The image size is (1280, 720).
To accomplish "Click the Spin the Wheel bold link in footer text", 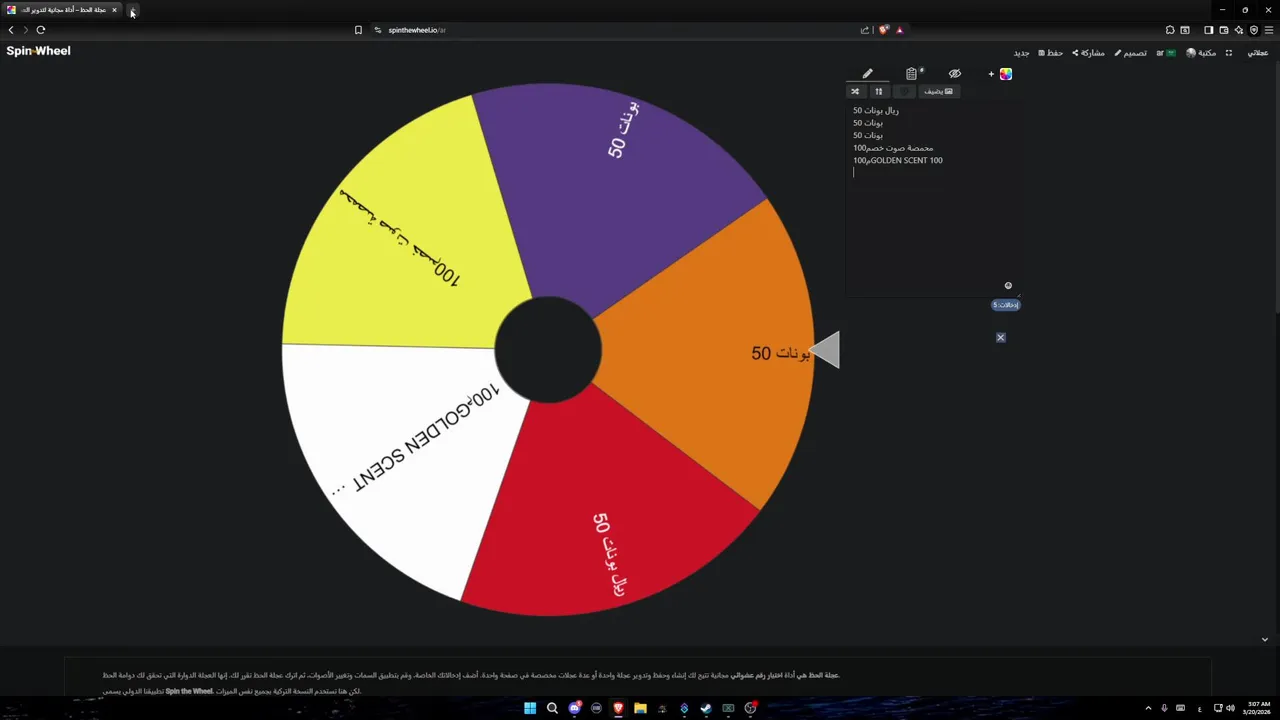I will point(189,691).
